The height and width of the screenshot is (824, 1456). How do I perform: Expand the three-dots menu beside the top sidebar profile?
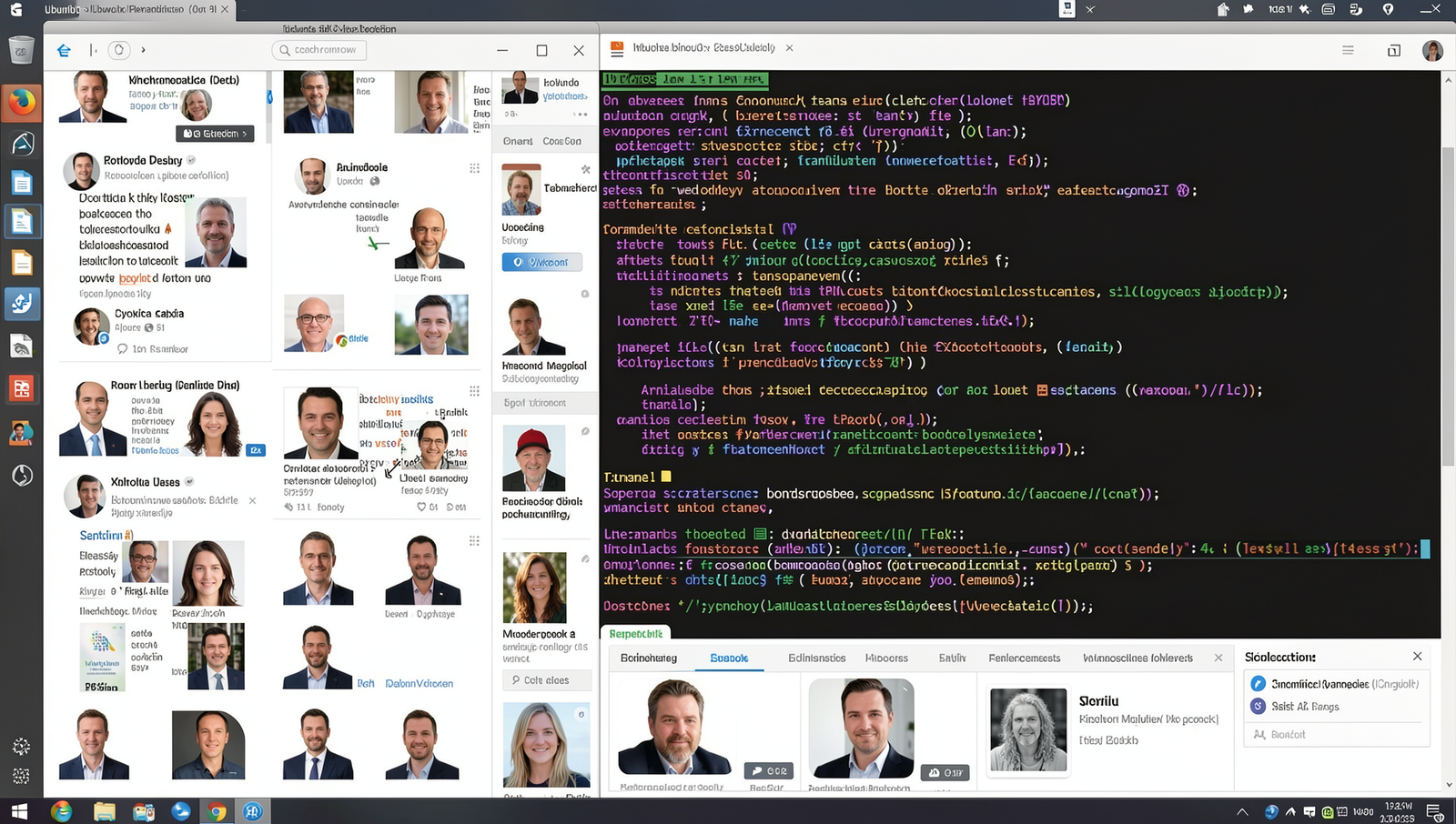click(x=580, y=114)
